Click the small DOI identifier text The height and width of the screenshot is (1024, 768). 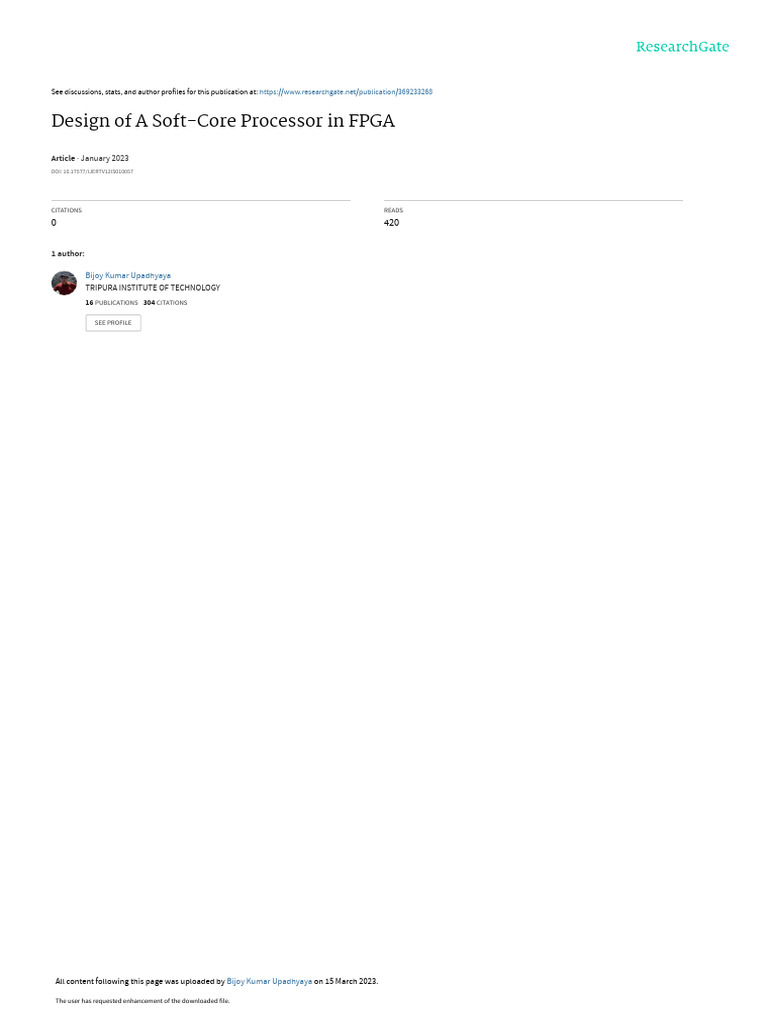(x=92, y=172)
